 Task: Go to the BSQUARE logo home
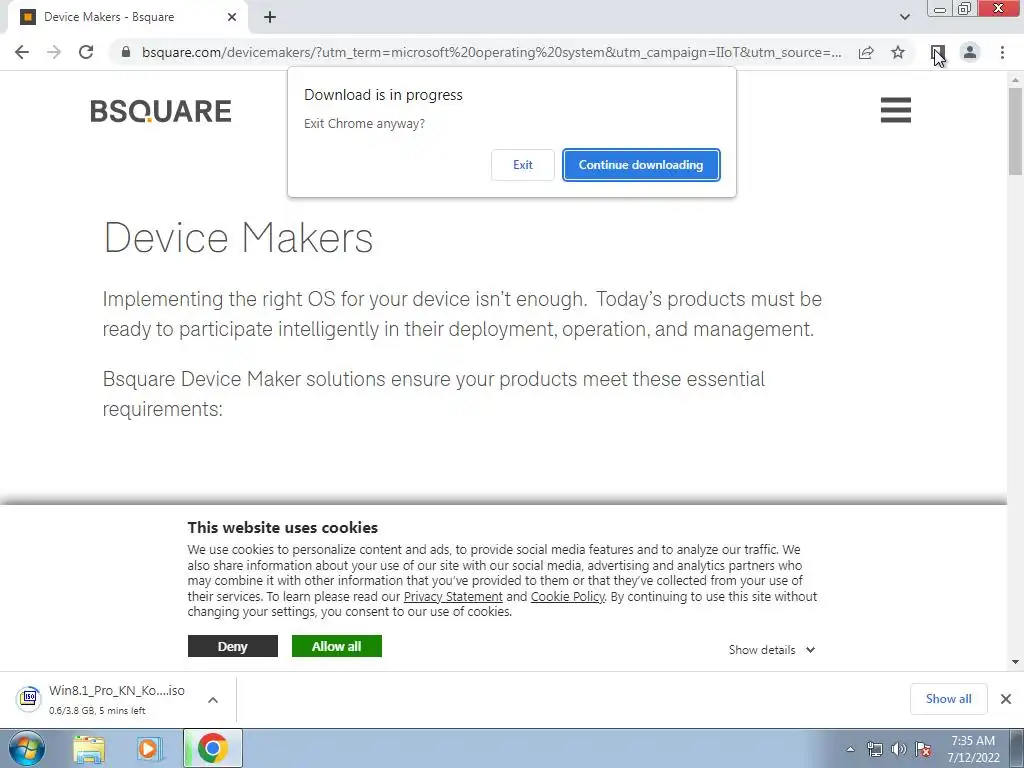tap(161, 111)
